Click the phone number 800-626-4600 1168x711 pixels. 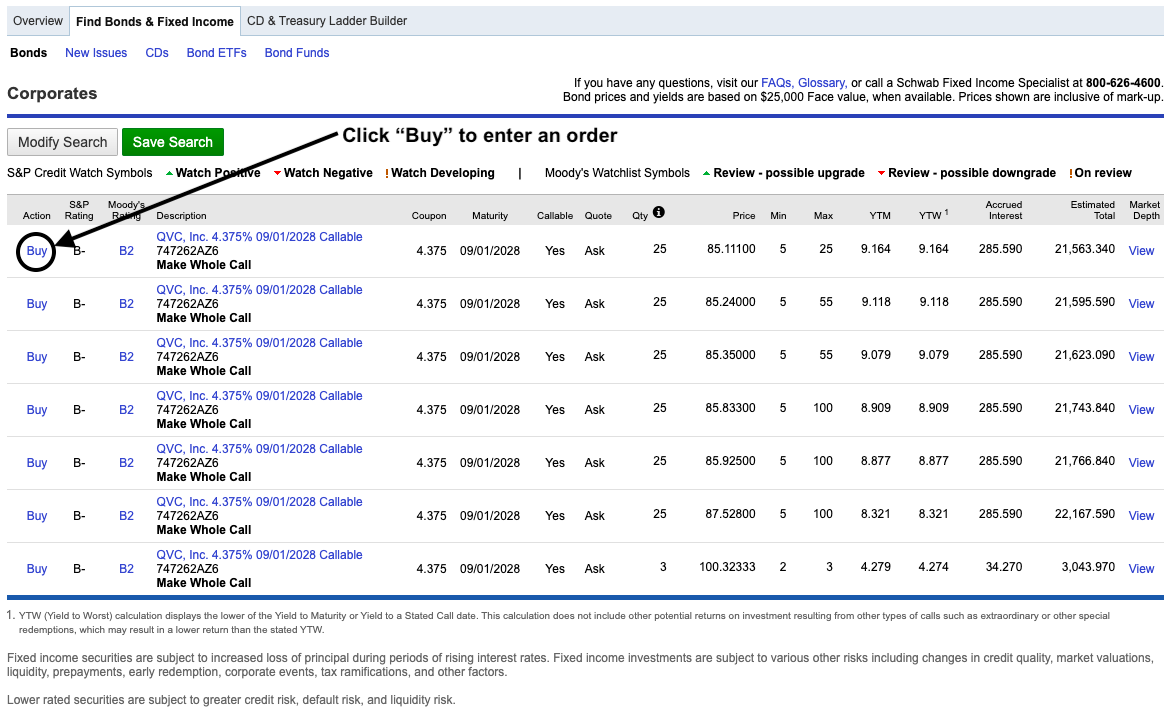pos(1123,83)
